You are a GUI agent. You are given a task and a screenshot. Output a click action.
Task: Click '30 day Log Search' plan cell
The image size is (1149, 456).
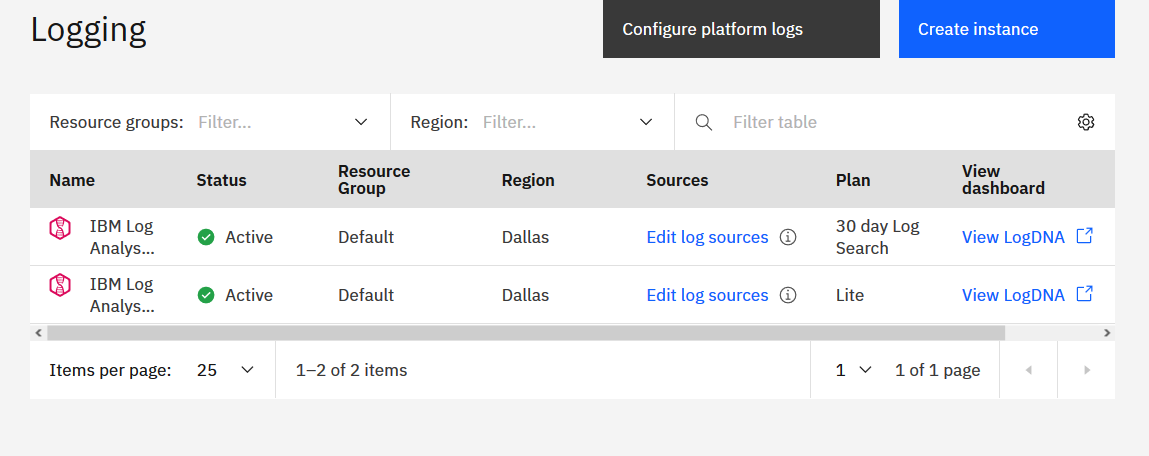[878, 237]
